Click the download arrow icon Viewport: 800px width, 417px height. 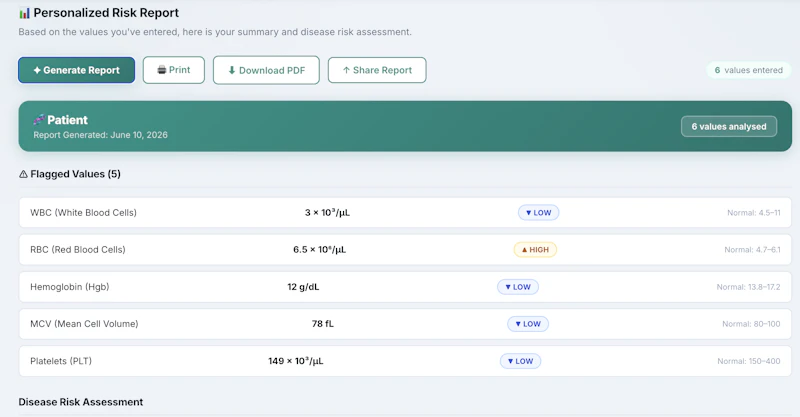tap(232, 70)
